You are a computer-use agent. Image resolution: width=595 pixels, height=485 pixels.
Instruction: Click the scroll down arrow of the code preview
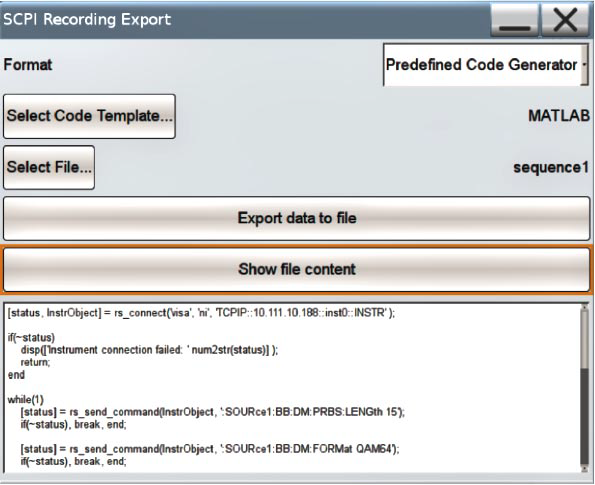[584, 469]
